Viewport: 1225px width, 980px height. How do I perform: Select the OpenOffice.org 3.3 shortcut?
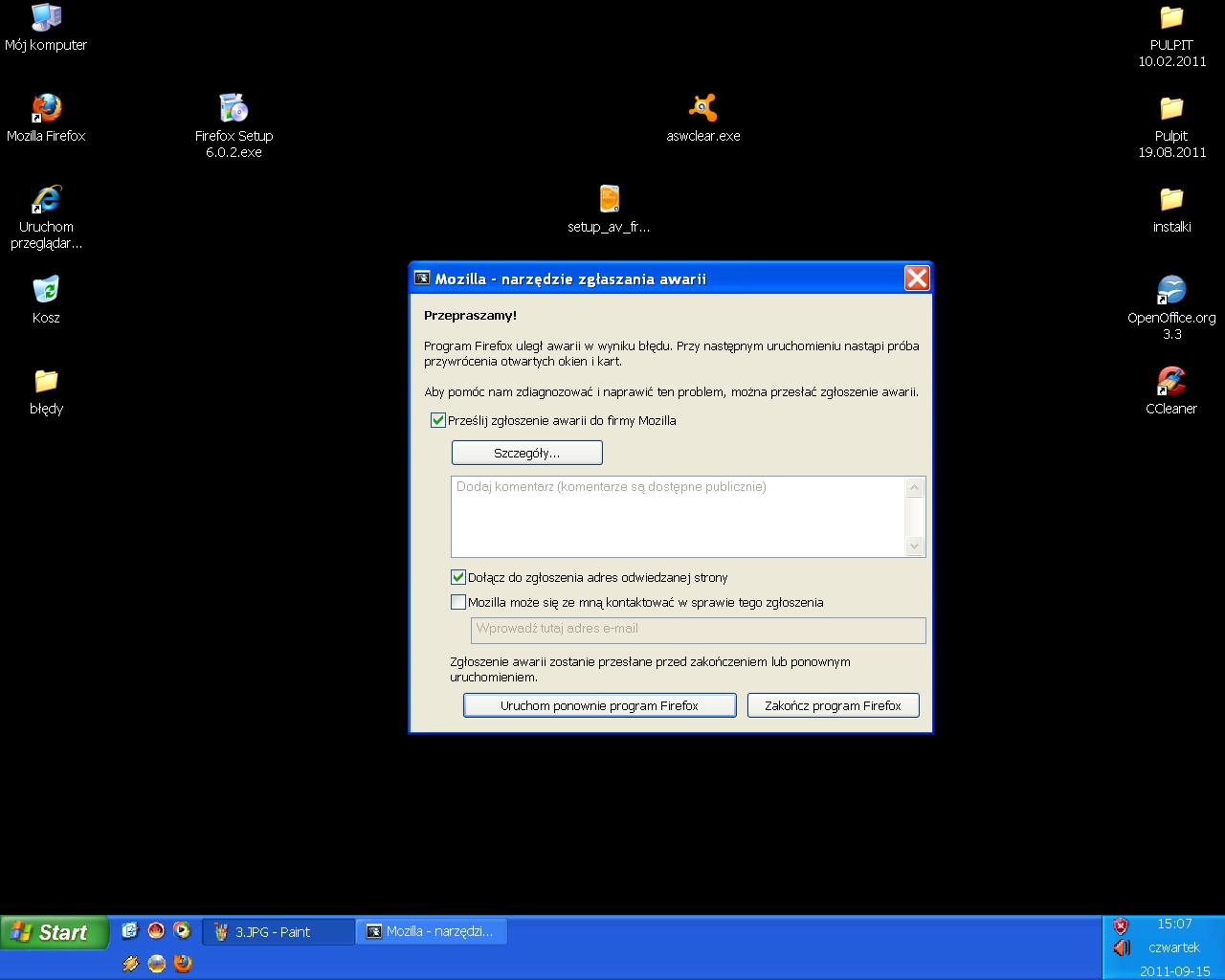(1171, 308)
